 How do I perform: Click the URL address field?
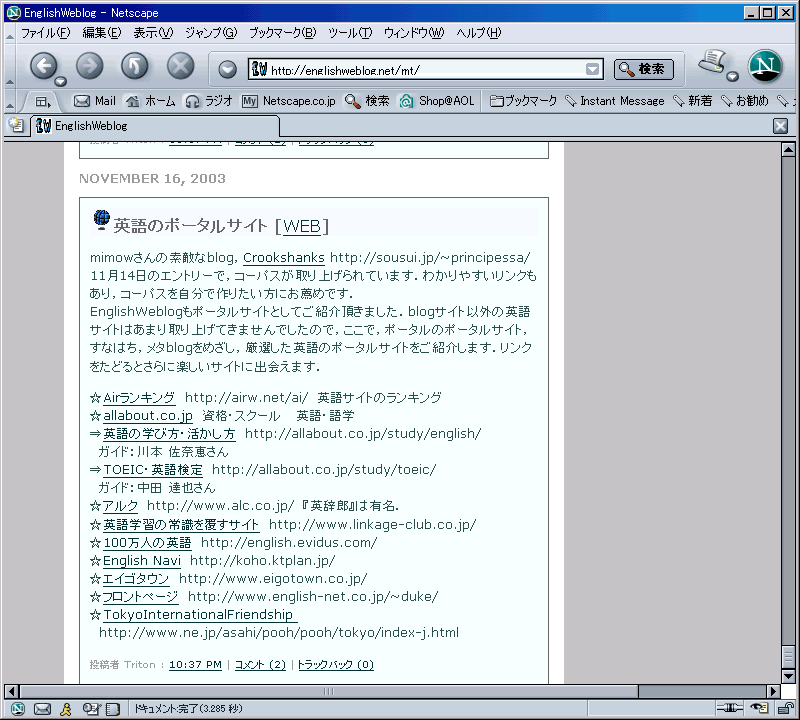click(x=426, y=69)
